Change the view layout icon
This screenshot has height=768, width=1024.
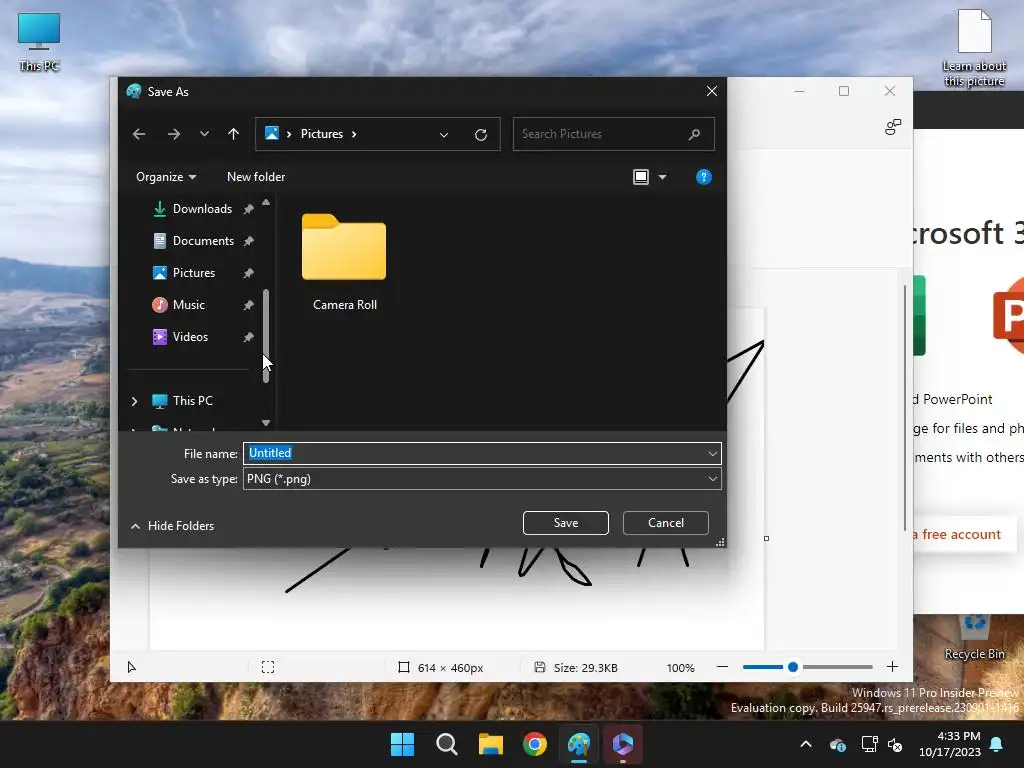[641, 177]
